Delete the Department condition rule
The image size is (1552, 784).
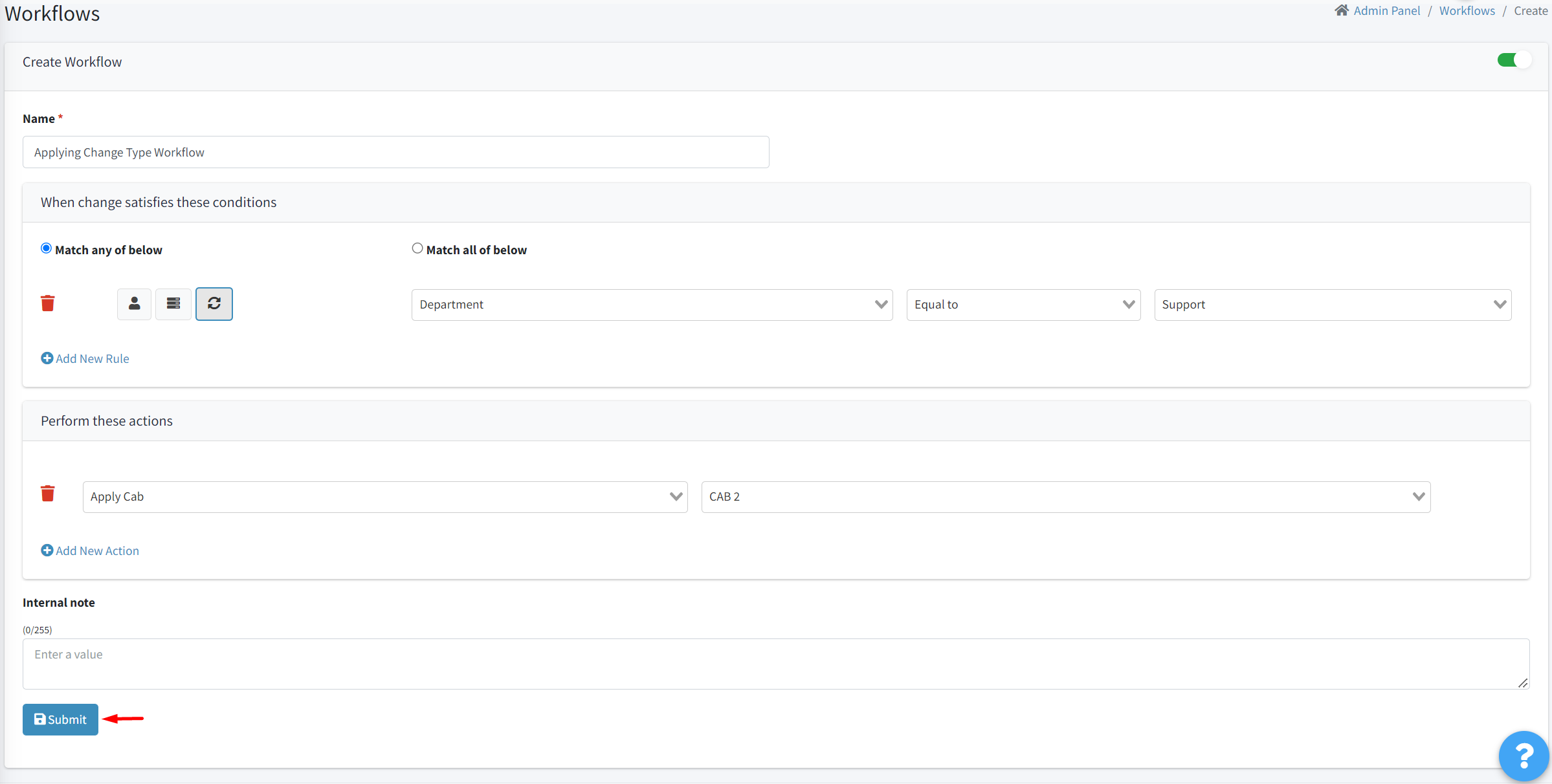click(48, 303)
